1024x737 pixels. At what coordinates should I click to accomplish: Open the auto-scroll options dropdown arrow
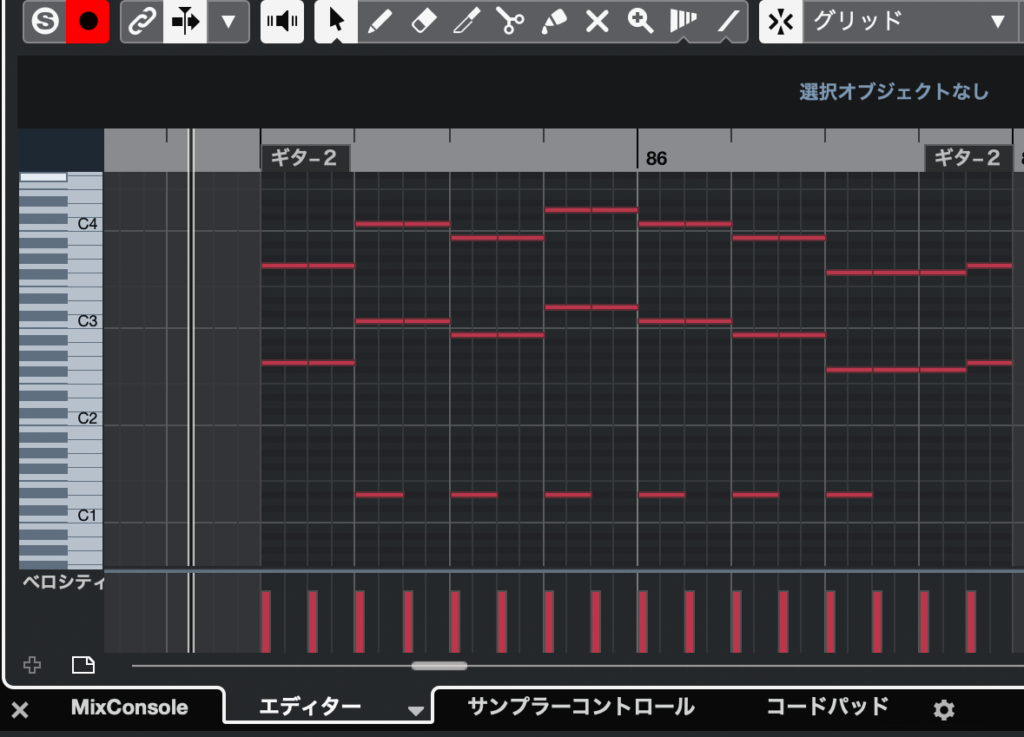[228, 21]
